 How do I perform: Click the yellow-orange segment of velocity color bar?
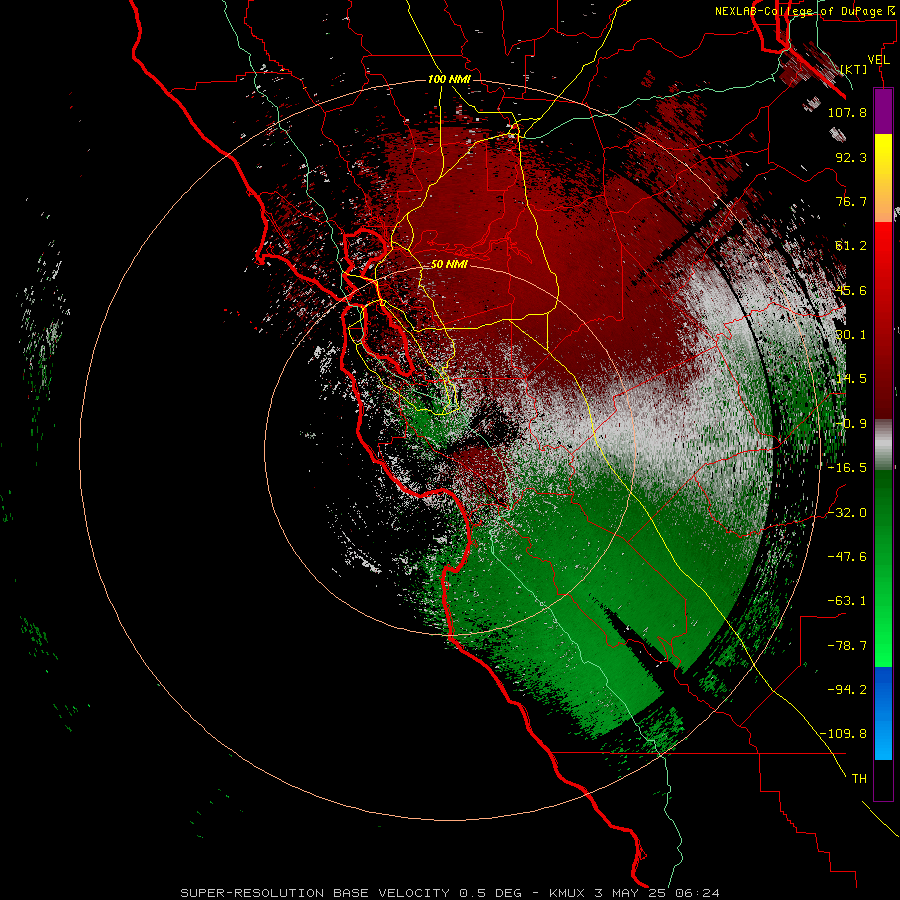[x=883, y=178]
